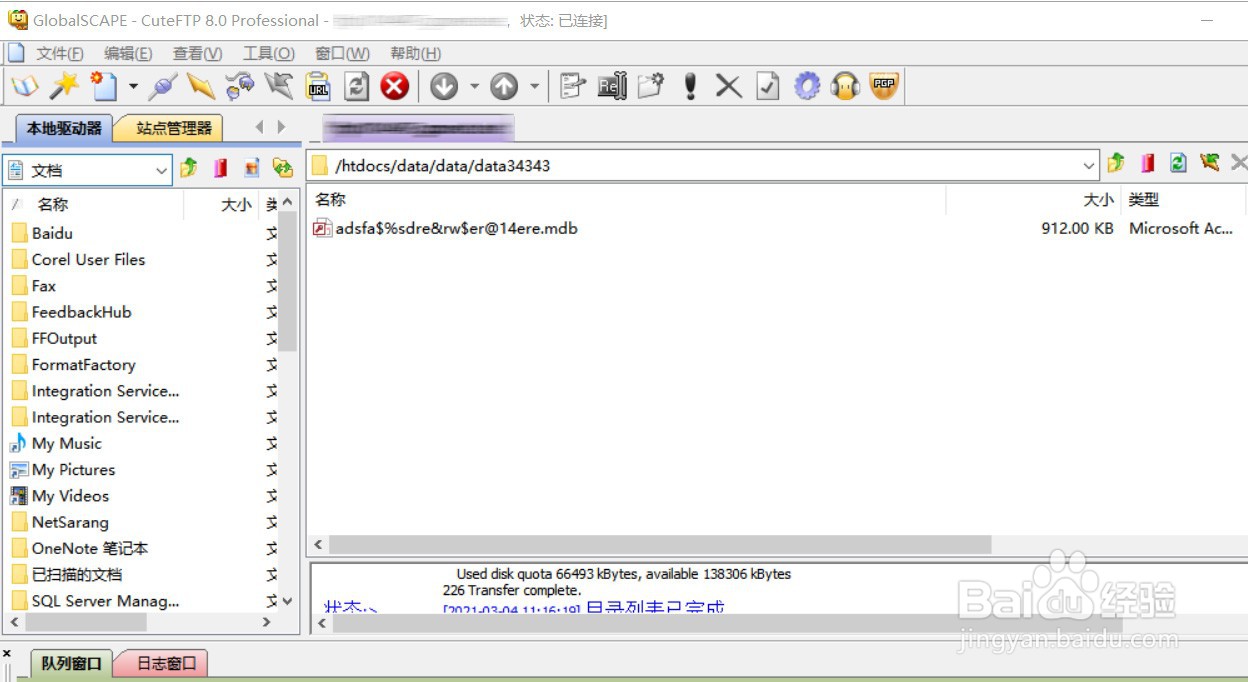The width and height of the screenshot is (1248, 682).
Task: Open file properties checkmark page icon
Action: 767,87
